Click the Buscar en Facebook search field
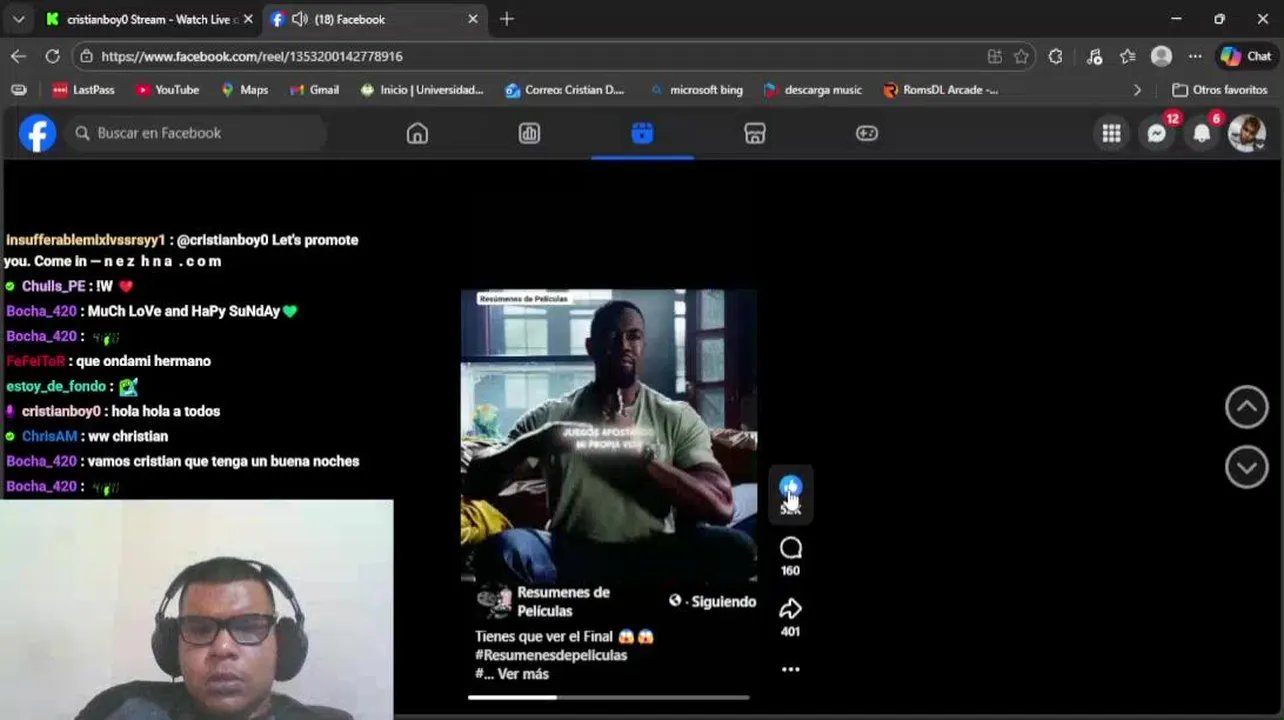Viewport: 1284px width, 720px height. coord(197,133)
